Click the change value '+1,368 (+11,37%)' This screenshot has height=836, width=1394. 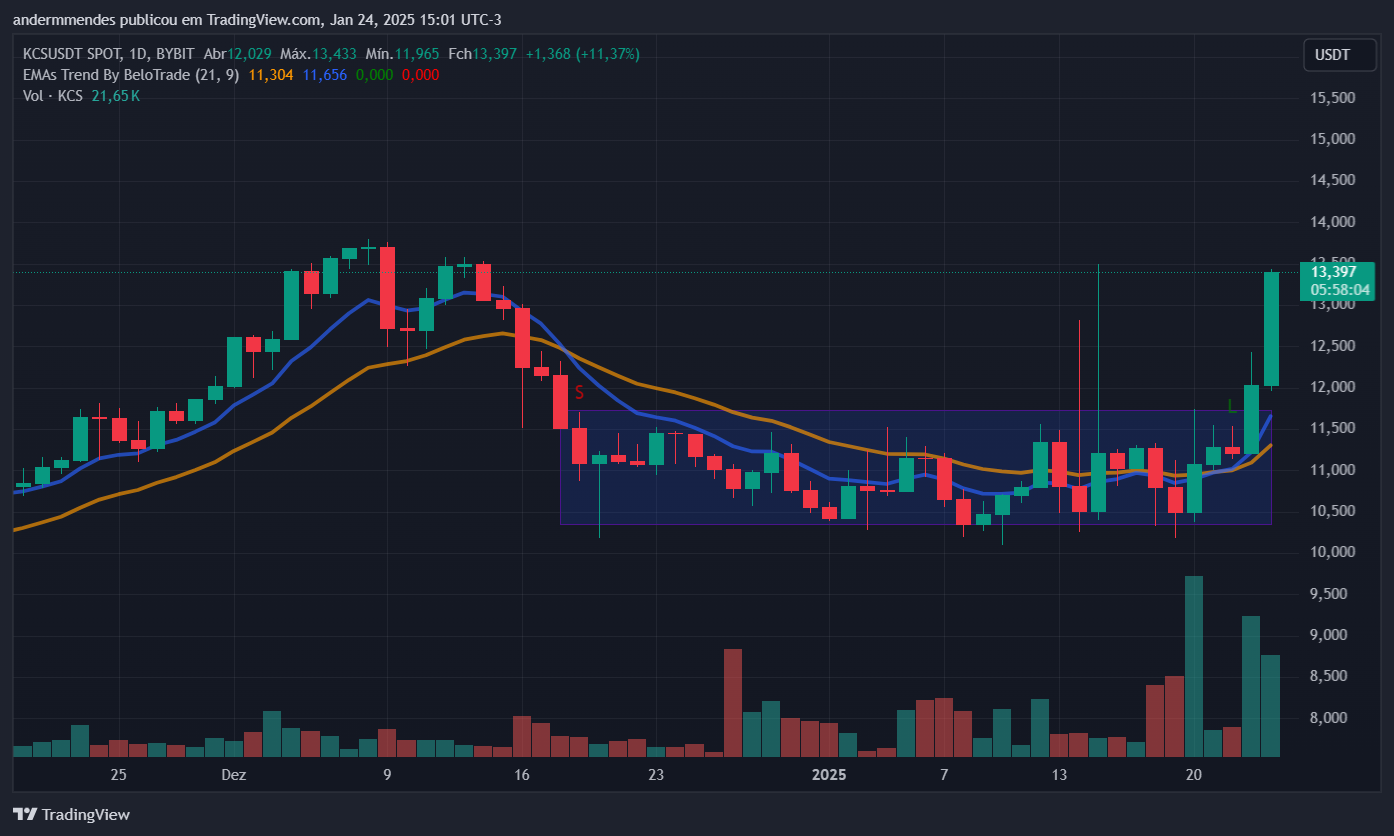582,54
